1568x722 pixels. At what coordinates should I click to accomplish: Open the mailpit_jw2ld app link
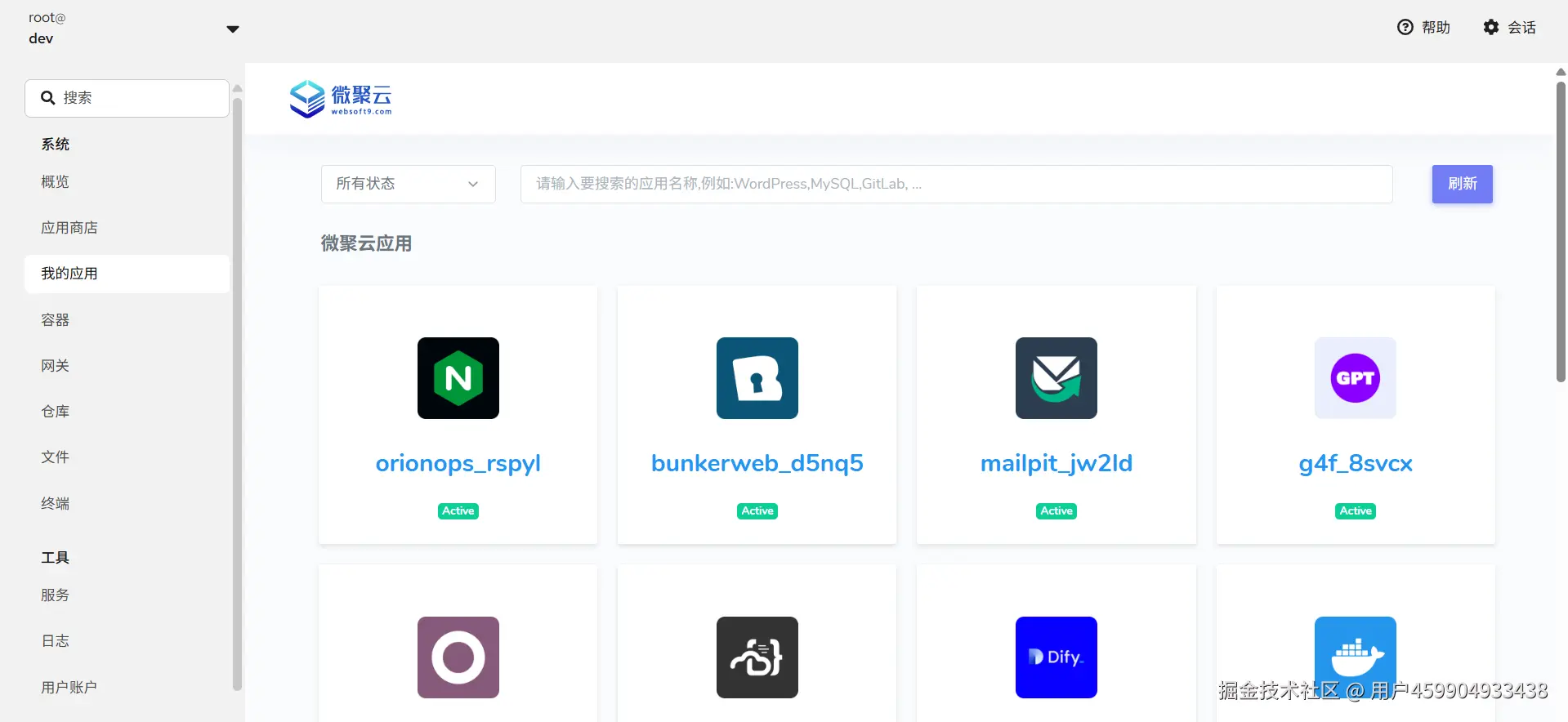tap(1056, 463)
